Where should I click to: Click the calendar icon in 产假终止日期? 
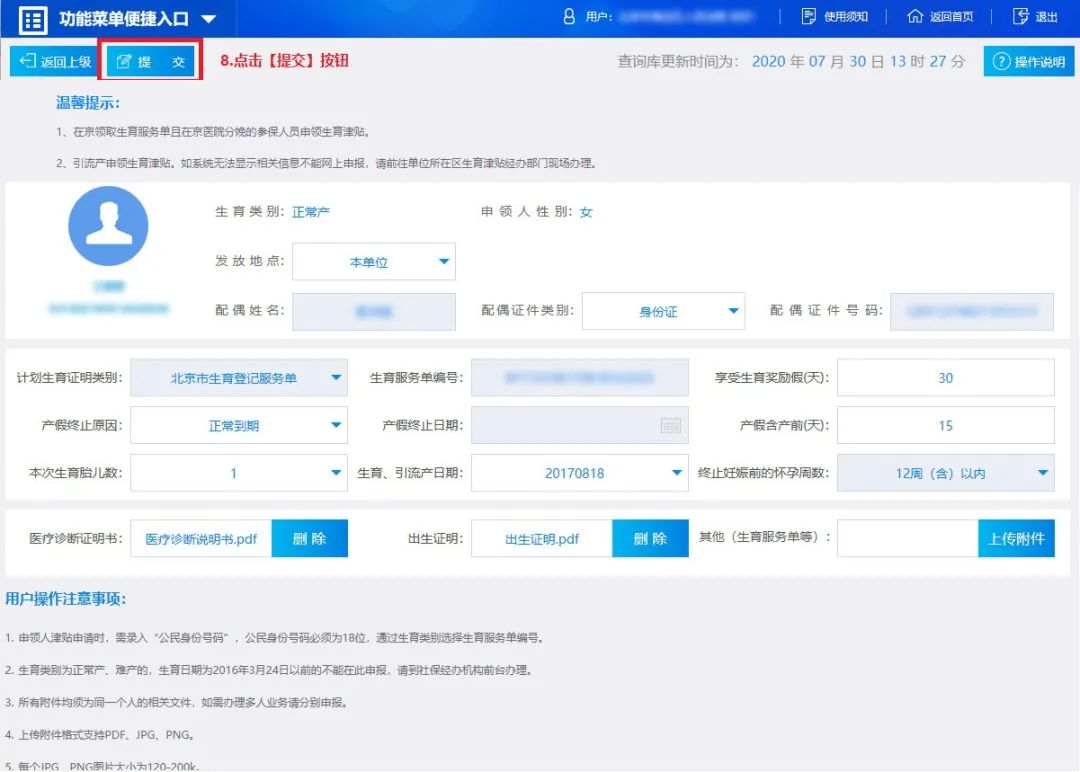[x=671, y=425]
